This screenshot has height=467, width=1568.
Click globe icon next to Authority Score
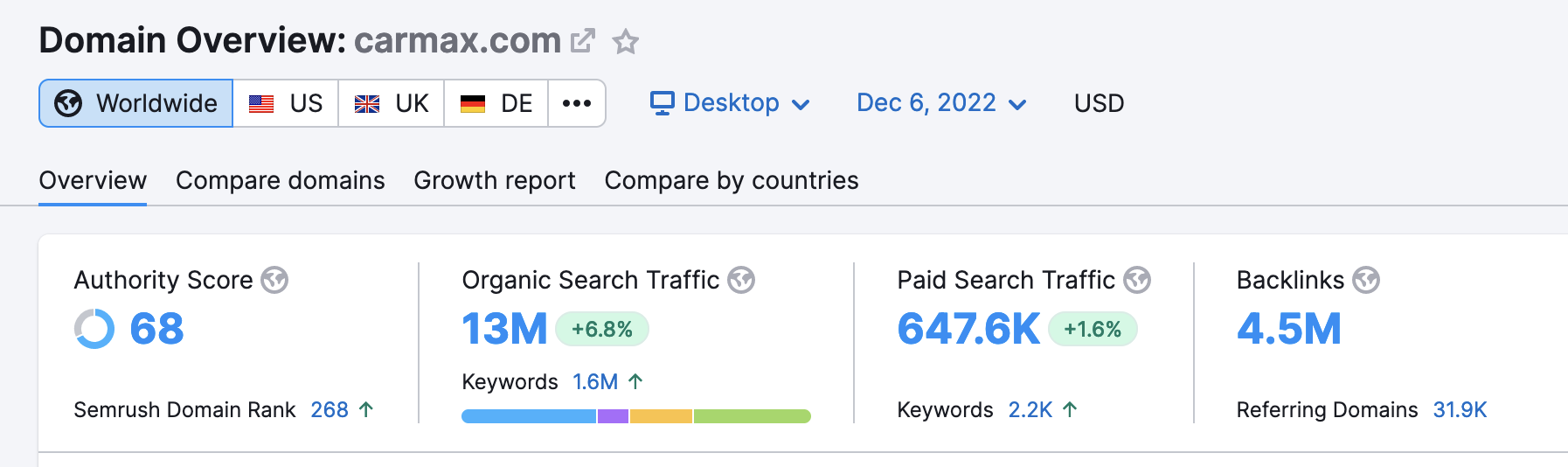274,280
